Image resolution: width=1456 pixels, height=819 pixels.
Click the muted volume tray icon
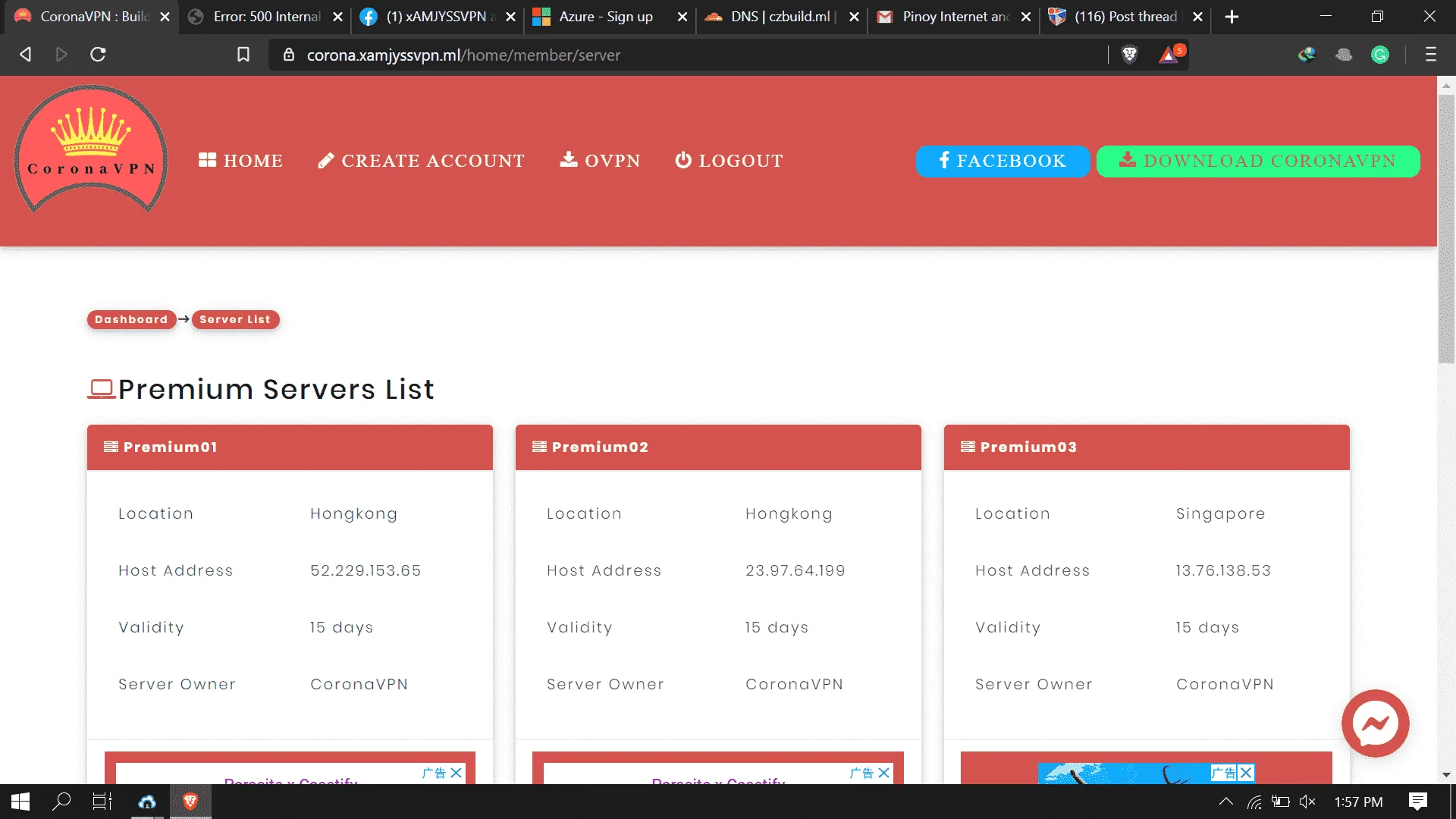coord(1307,802)
